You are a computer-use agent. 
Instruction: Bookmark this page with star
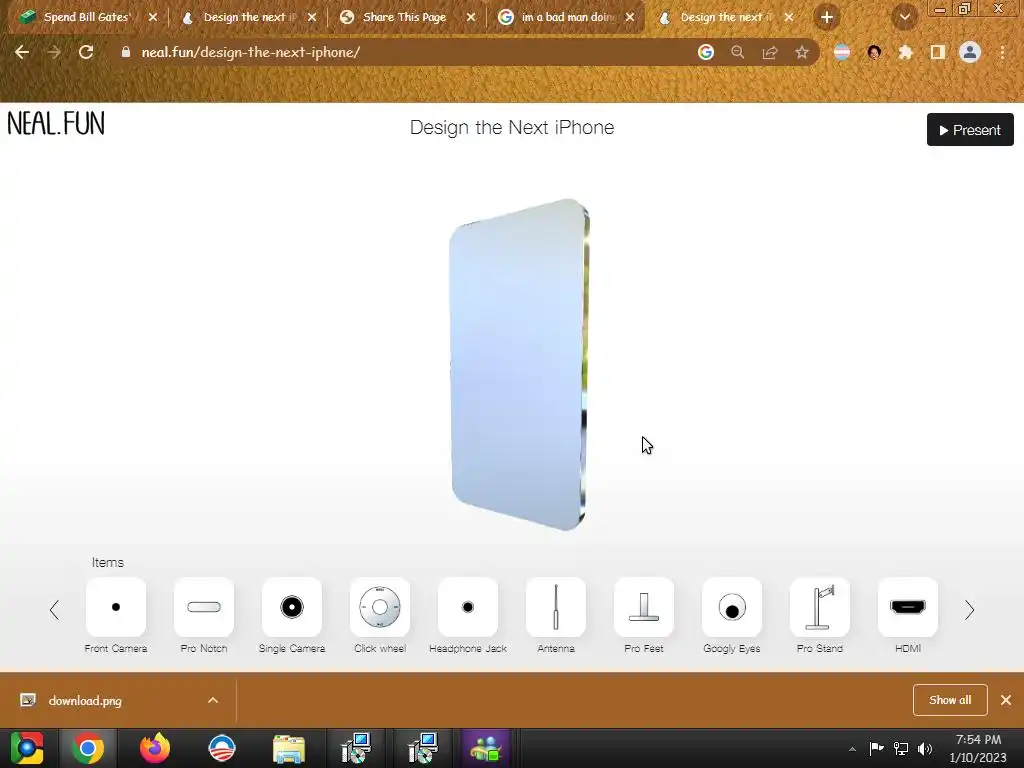(x=801, y=52)
